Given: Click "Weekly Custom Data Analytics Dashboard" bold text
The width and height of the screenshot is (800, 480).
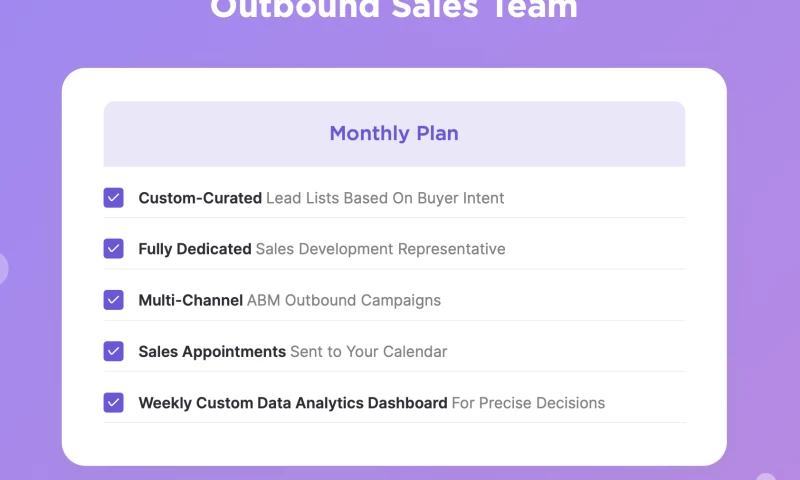Looking at the screenshot, I should point(293,403).
